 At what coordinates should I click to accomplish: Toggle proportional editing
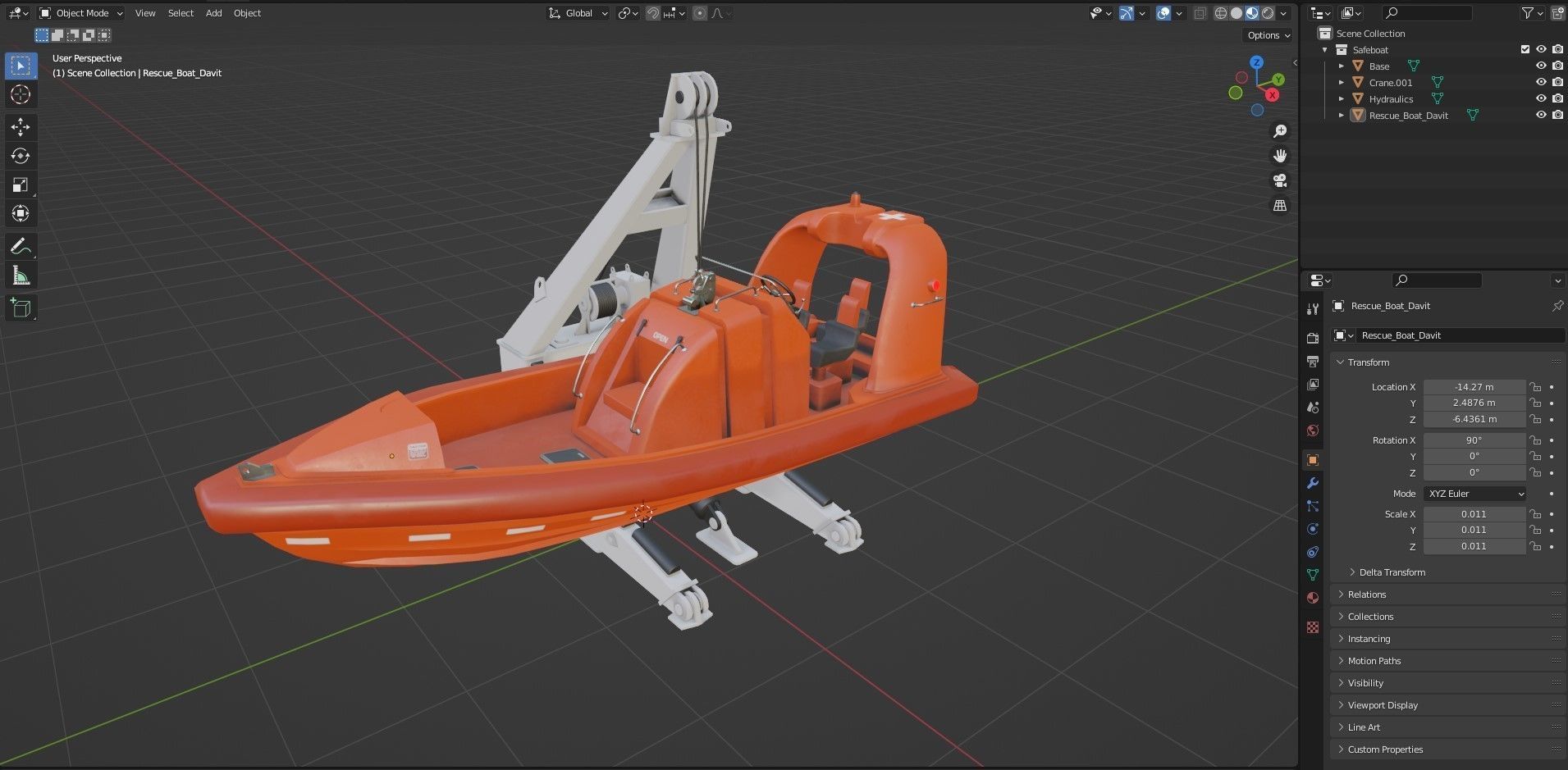(x=700, y=13)
